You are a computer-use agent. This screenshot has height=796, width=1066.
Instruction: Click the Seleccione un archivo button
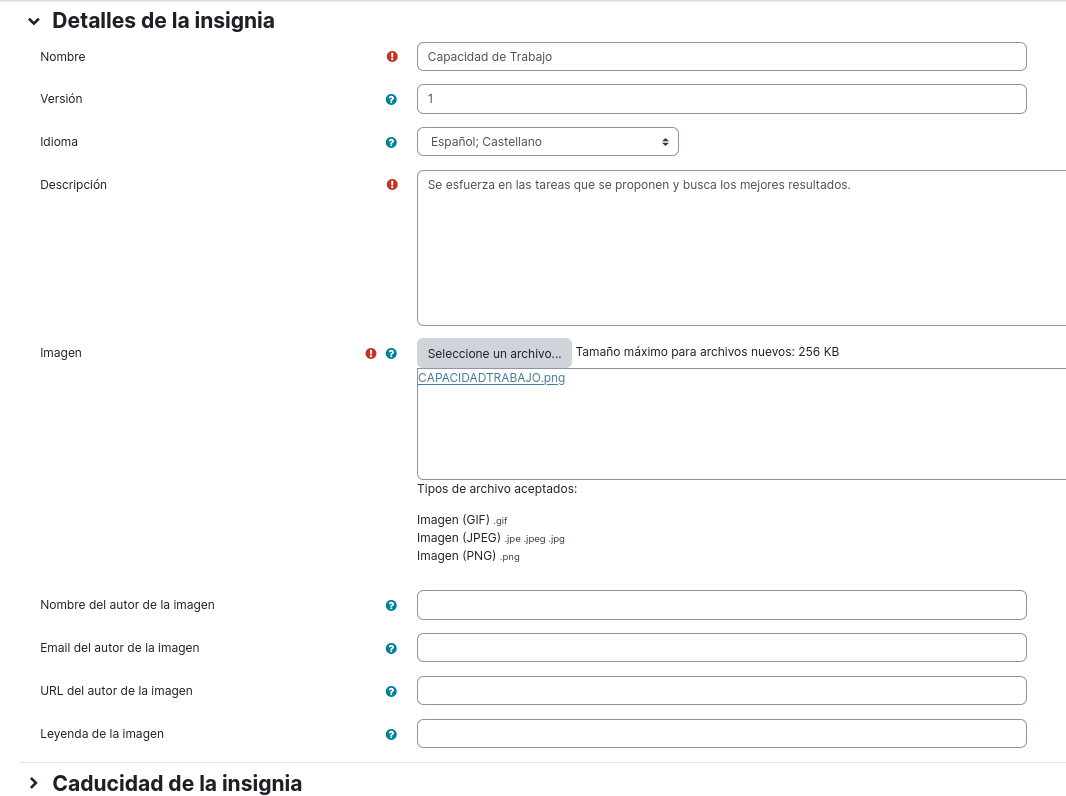[494, 353]
